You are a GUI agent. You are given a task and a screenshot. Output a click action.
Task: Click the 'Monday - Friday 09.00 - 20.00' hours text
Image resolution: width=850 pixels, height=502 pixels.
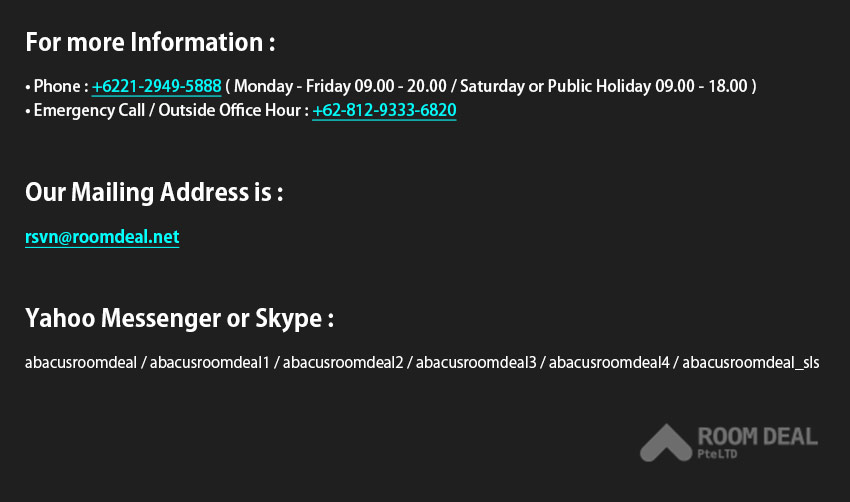(340, 86)
